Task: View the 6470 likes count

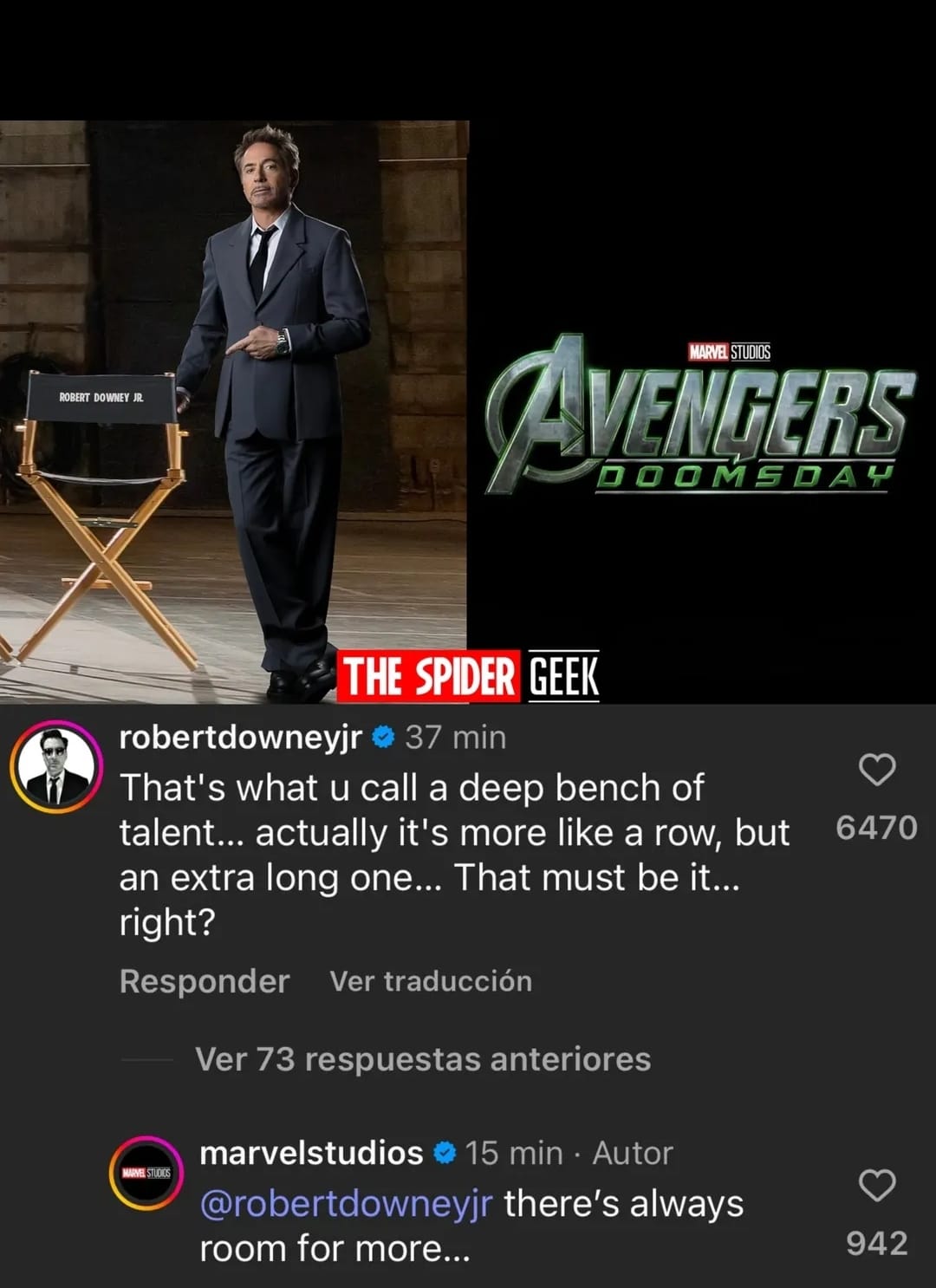Action: click(876, 828)
